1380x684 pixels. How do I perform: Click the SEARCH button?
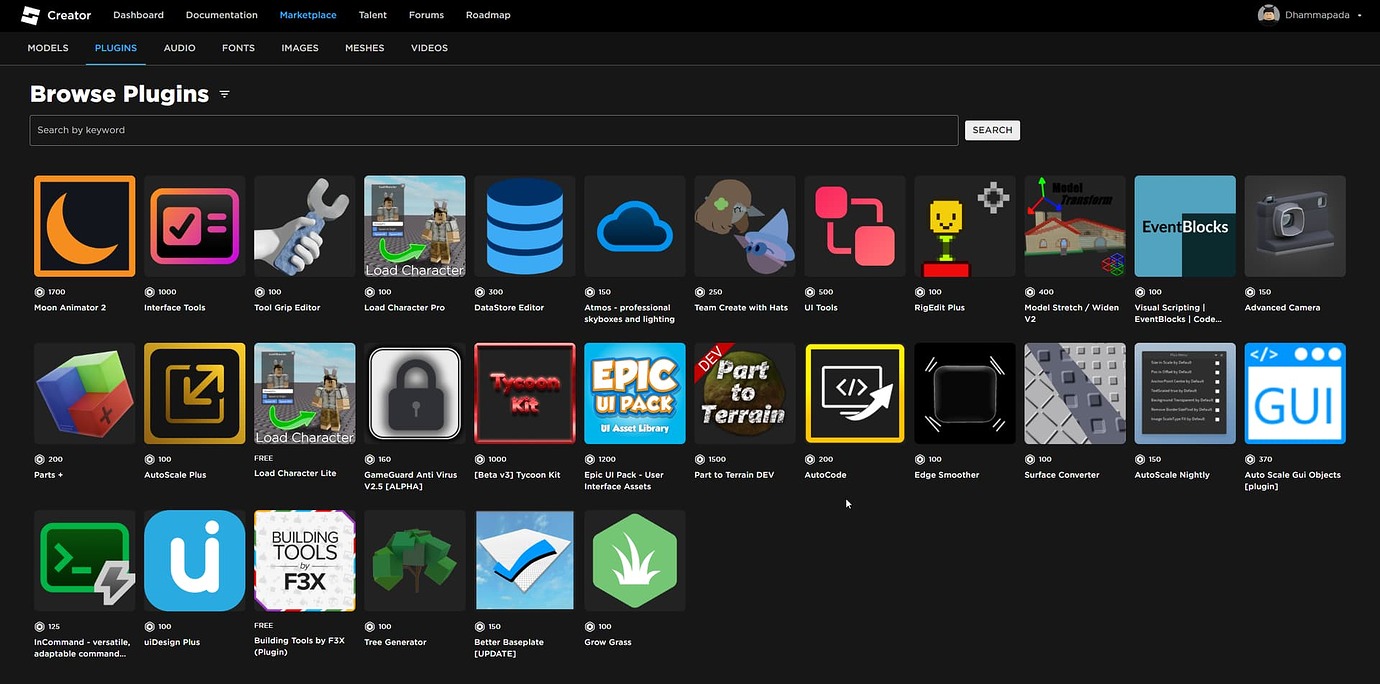[x=992, y=130]
